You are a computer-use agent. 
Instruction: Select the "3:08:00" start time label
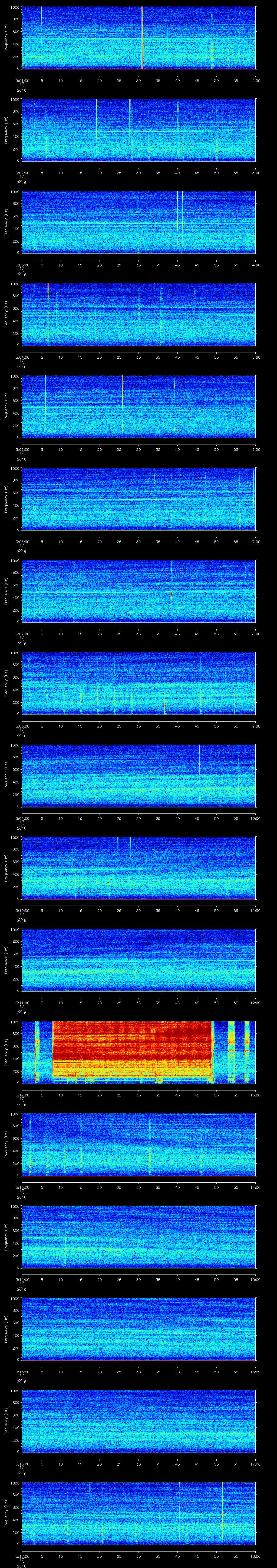tap(22, 726)
